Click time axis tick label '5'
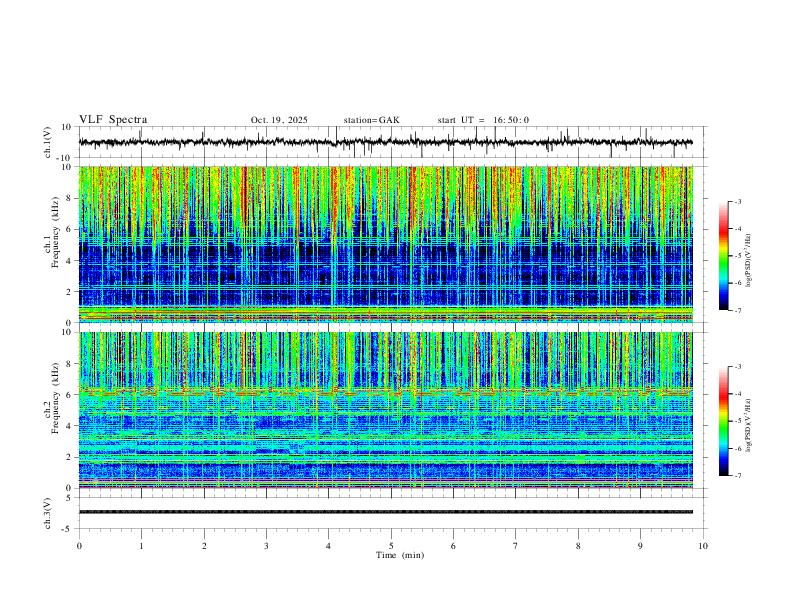Viewport: 792px width, 612px height. point(391,546)
